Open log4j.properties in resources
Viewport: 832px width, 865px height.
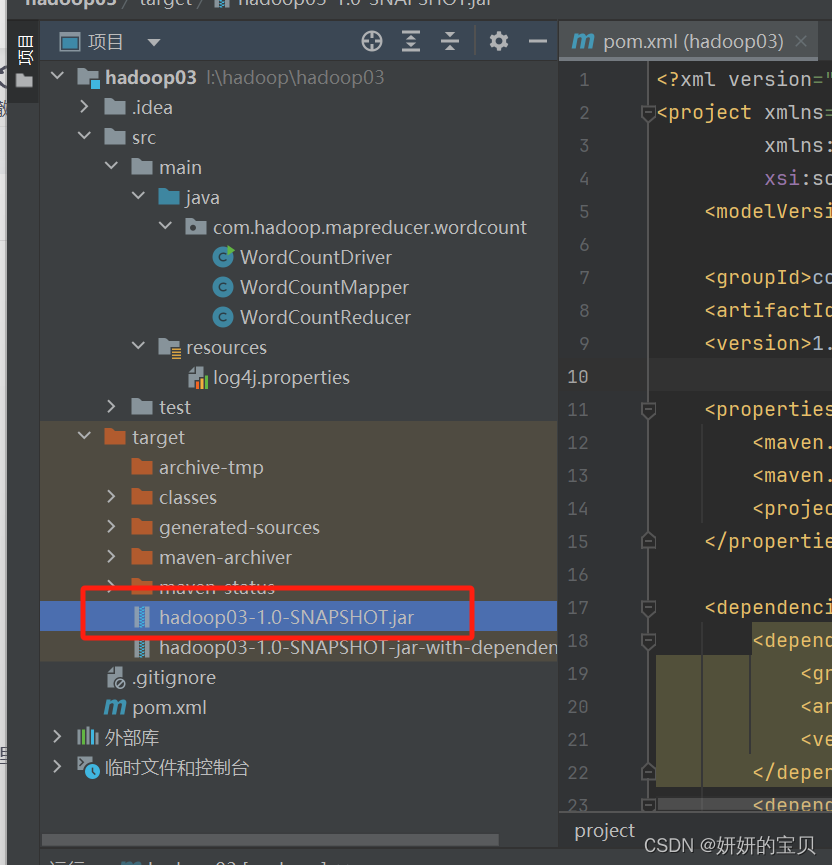click(x=281, y=377)
